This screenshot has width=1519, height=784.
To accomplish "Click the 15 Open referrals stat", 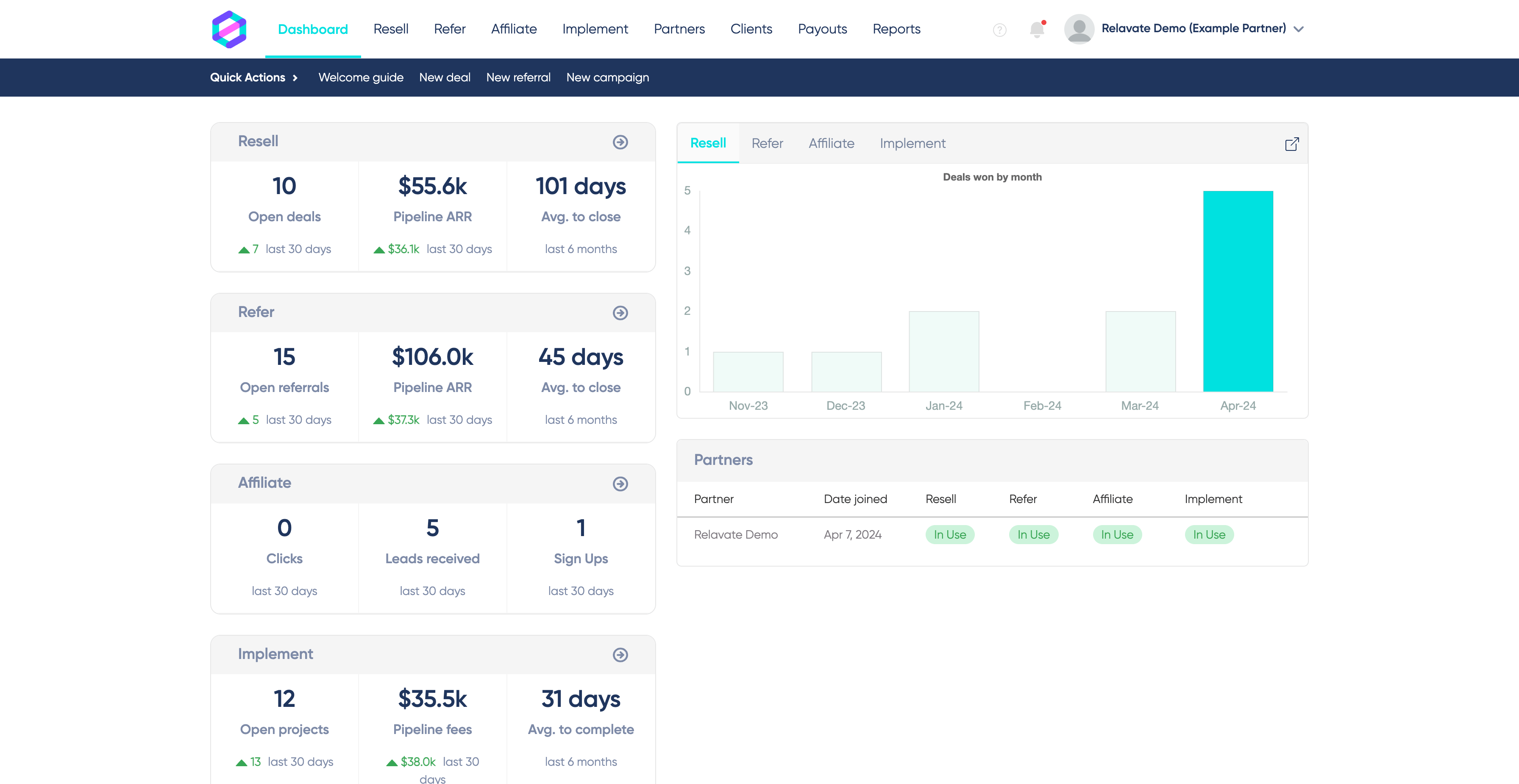I will (284, 371).
